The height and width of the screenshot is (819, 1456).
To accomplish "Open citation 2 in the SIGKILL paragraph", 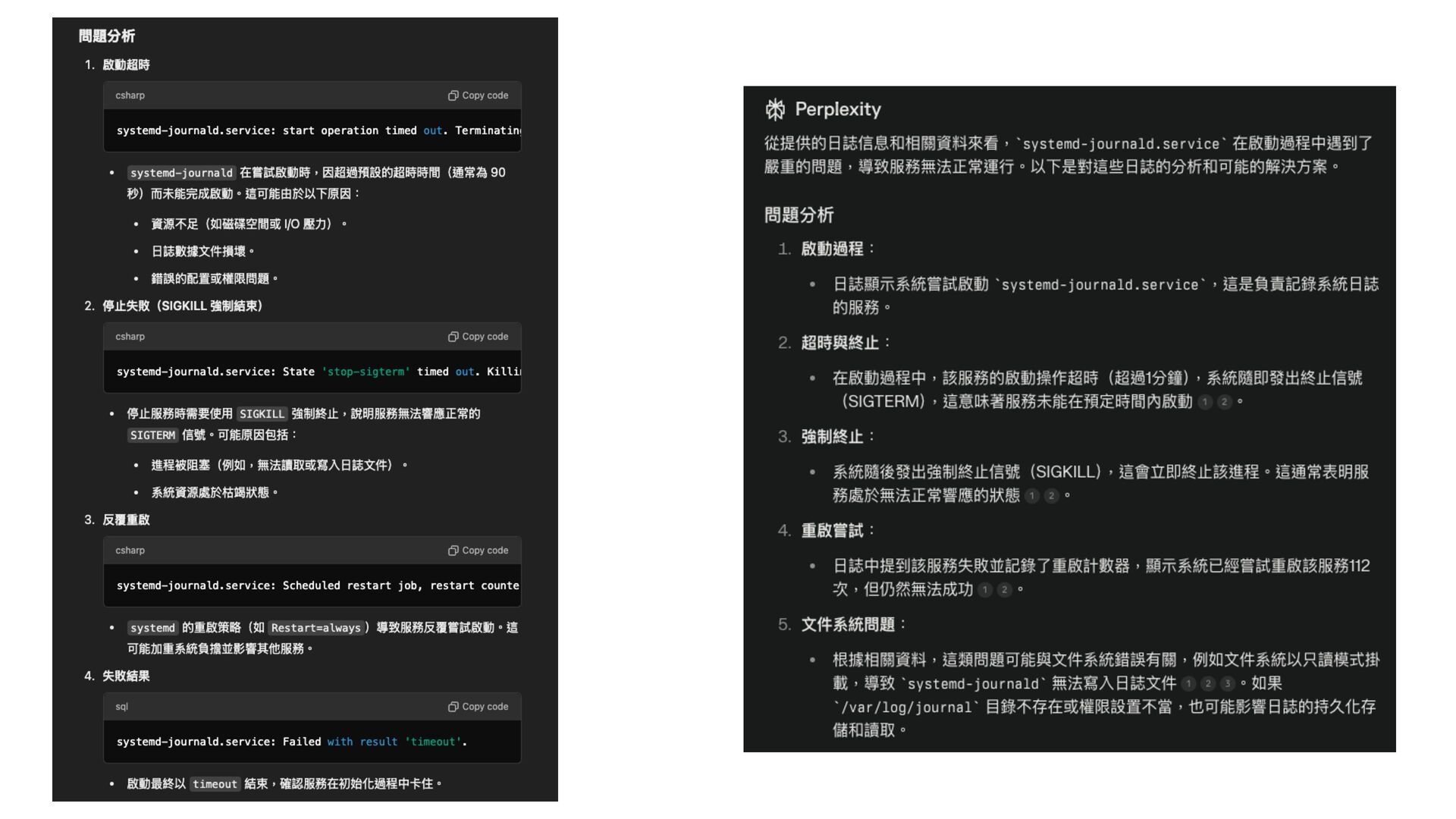I will coord(1051,496).
